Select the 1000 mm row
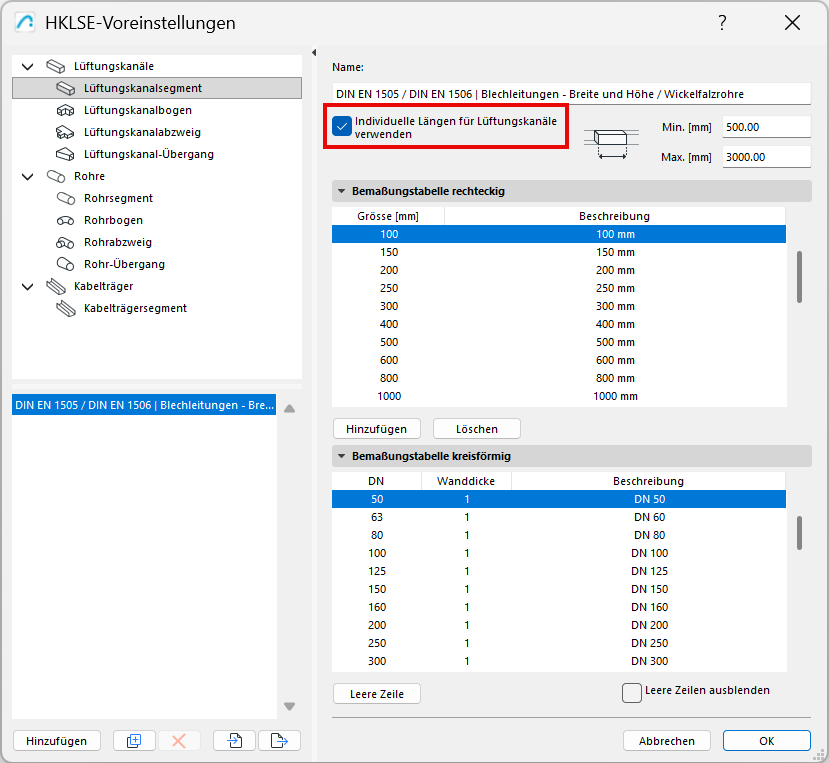 coord(559,396)
